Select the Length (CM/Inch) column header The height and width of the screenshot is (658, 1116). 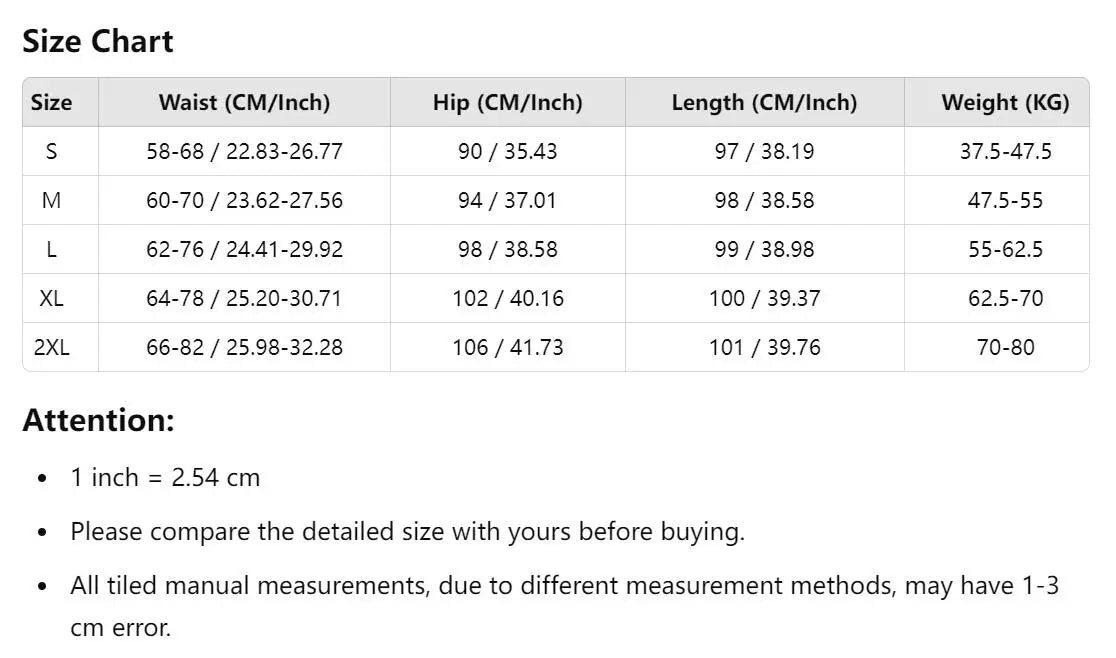coord(764,102)
